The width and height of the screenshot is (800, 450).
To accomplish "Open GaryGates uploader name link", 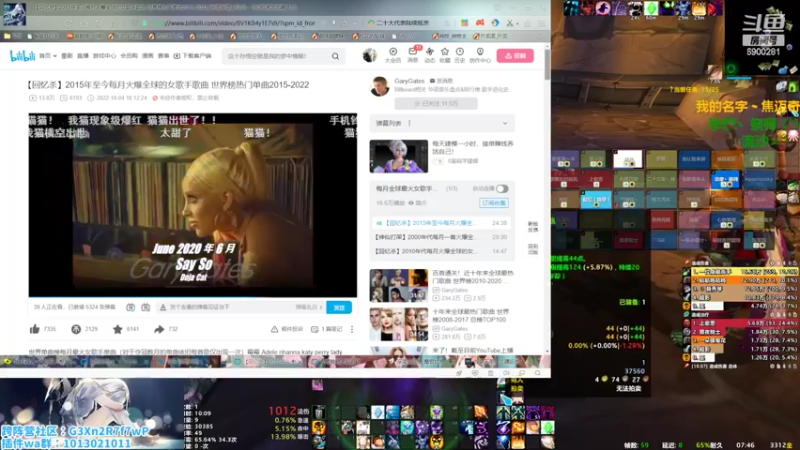I will [x=409, y=81].
